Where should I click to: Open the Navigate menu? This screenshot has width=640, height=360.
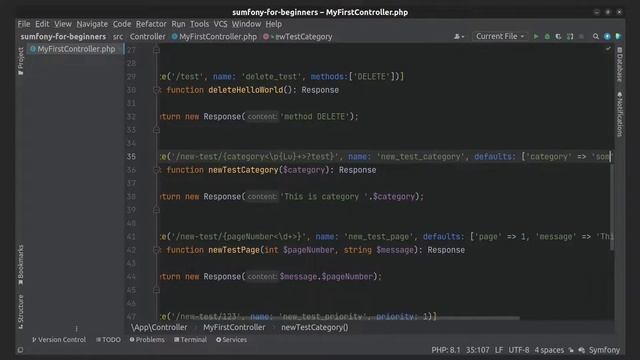tap(92, 24)
